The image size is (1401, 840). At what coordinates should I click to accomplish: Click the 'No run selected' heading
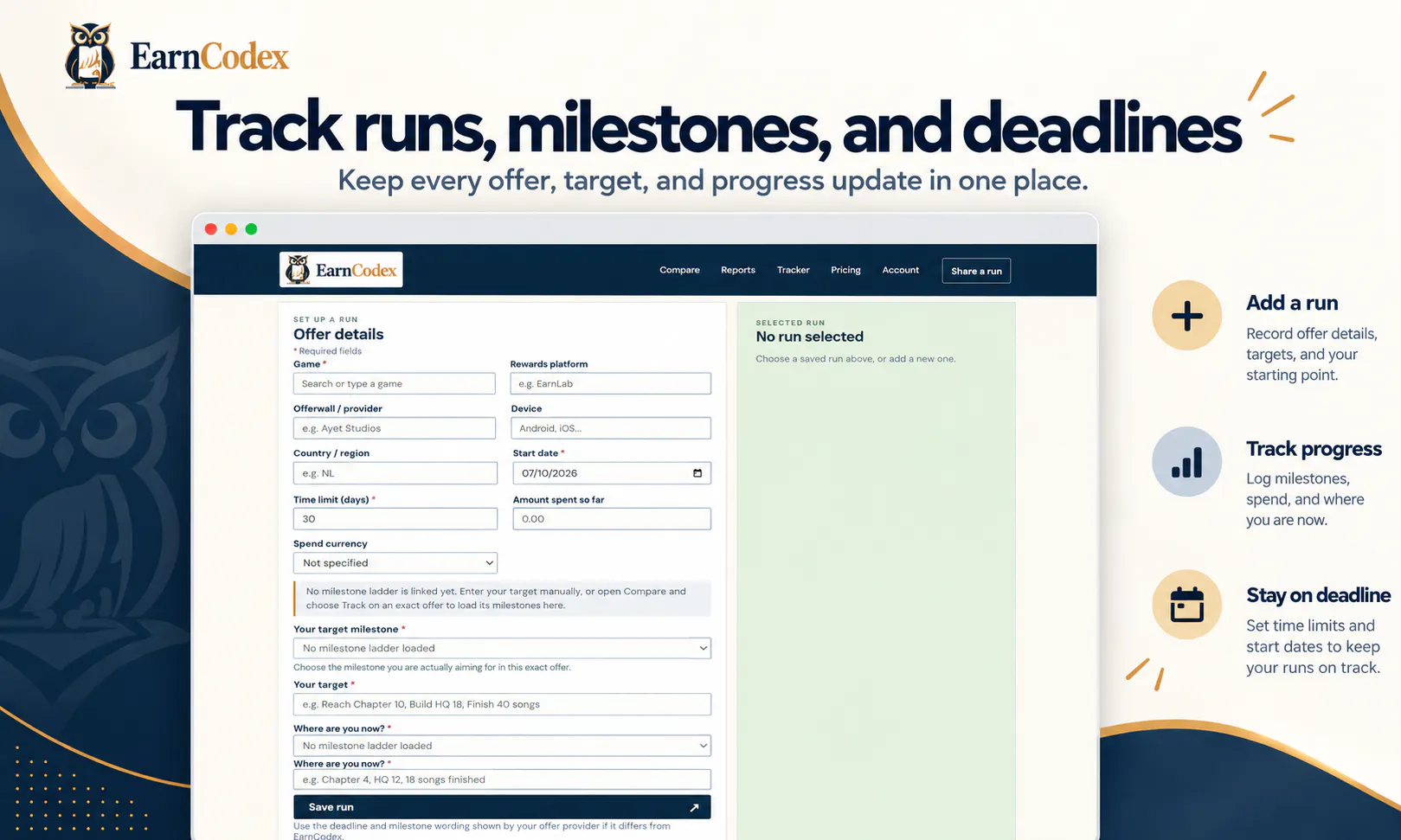[x=810, y=337]
